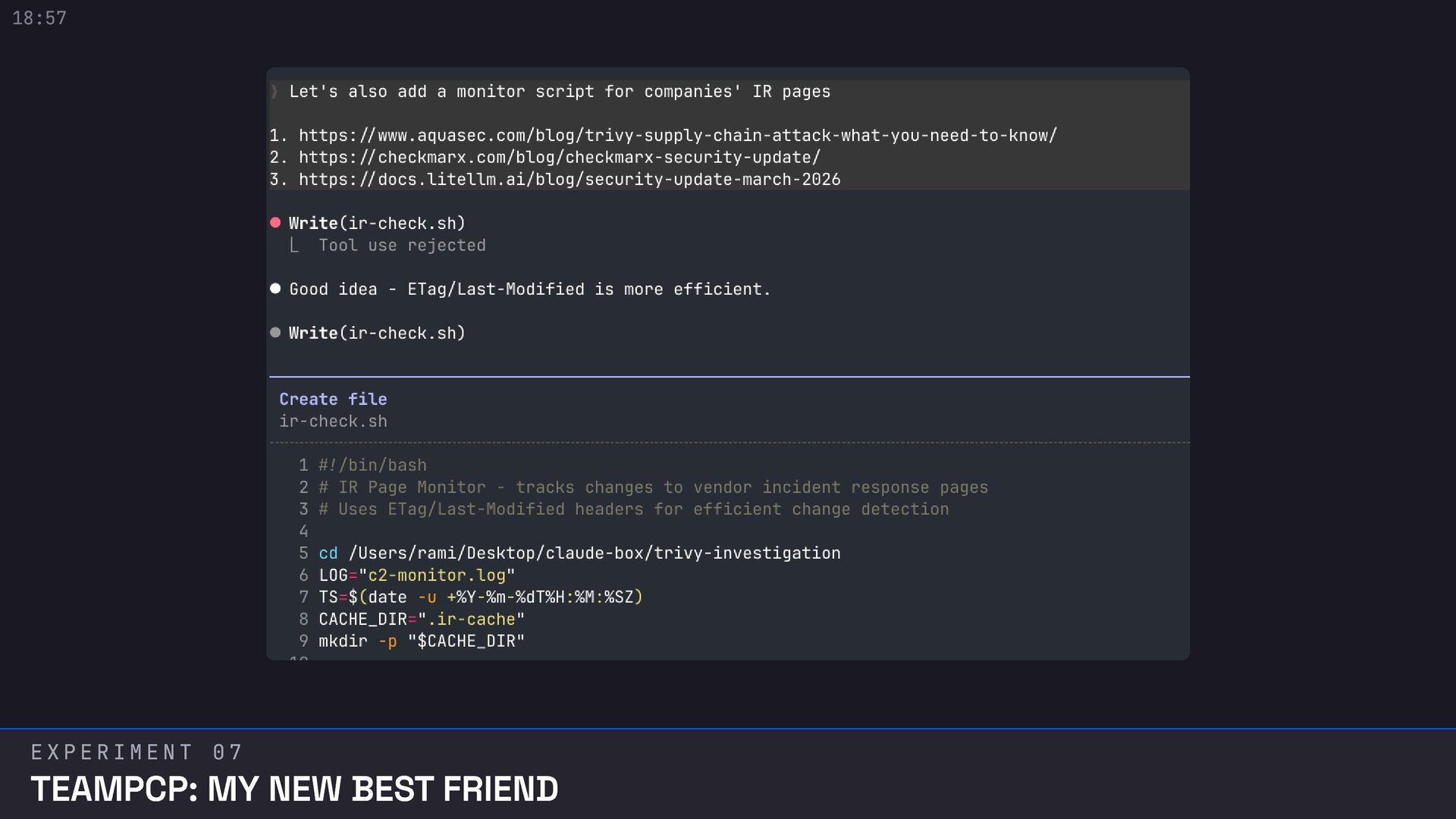Open the checkmarx security update link
This screenshot has width=1456, height=819.
[559, 158]
